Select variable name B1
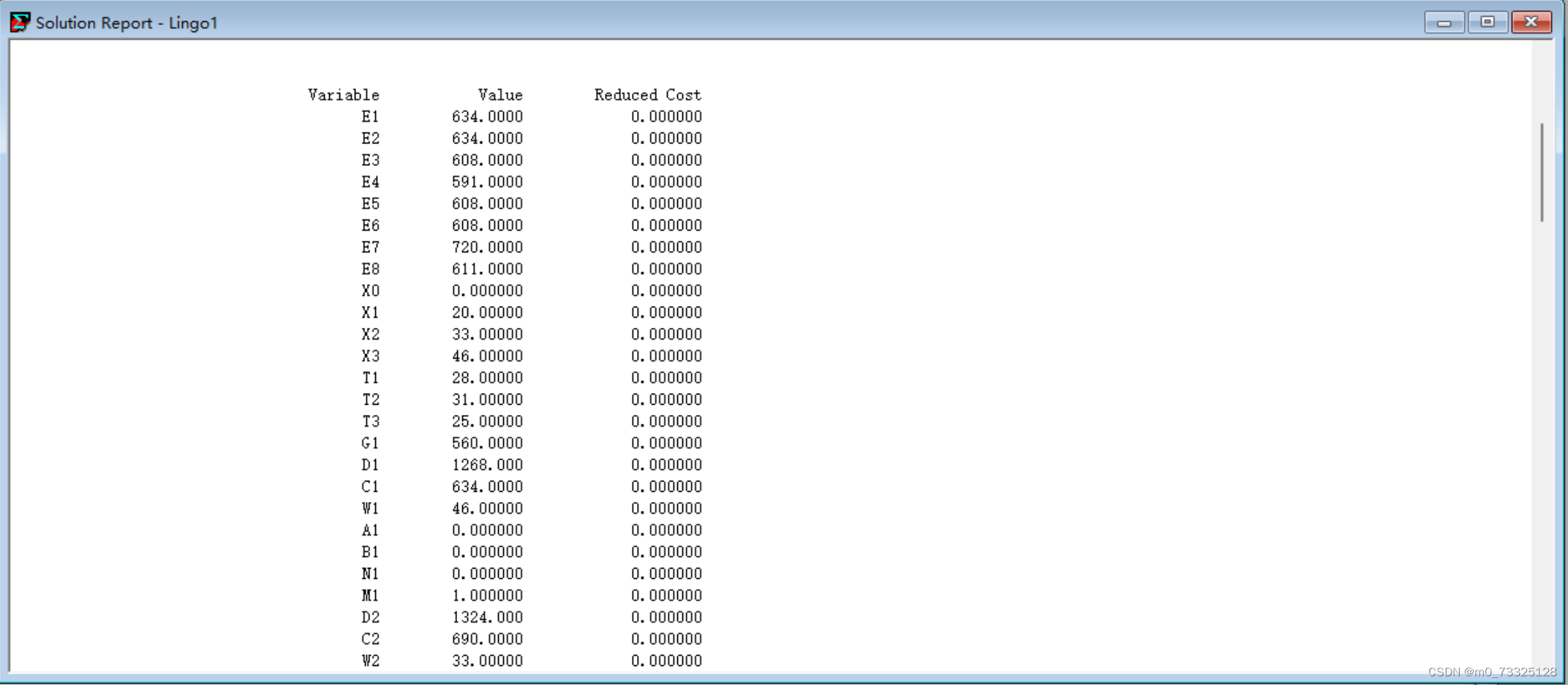The width and height of the screenshot is (1568, 685). [370, 552]
